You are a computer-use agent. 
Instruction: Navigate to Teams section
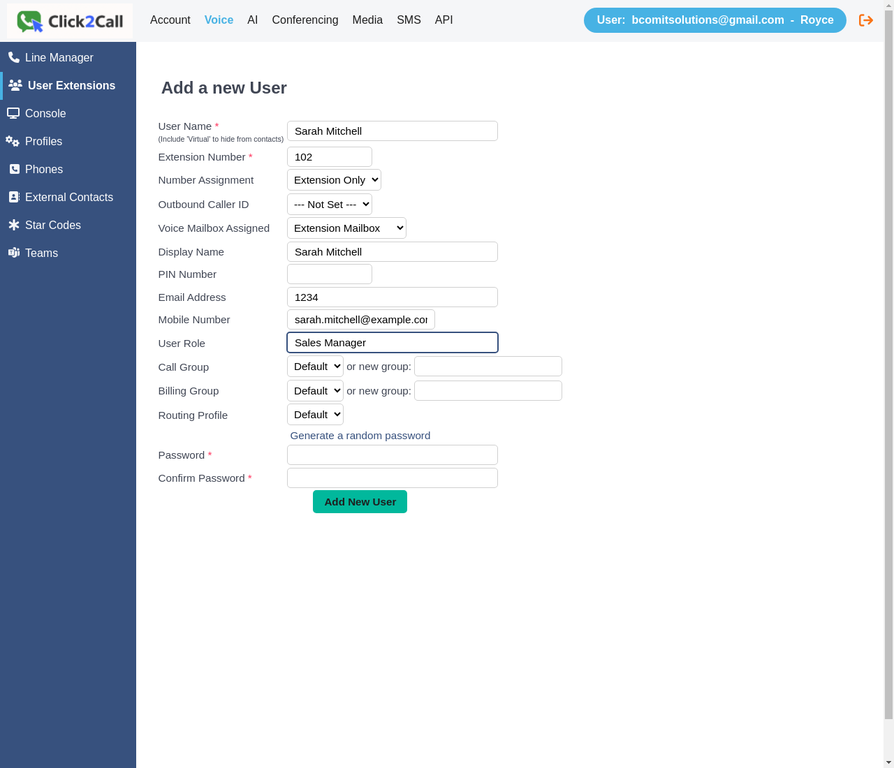(41, 253)
